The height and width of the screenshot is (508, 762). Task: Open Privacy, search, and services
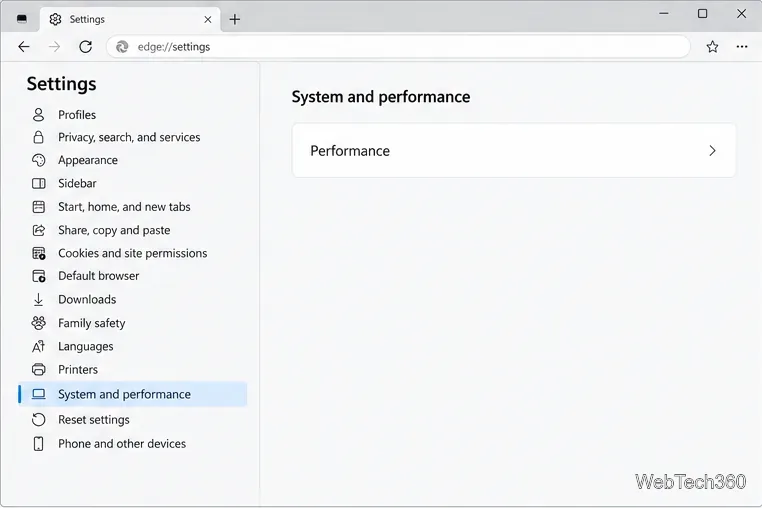[129, 138]
